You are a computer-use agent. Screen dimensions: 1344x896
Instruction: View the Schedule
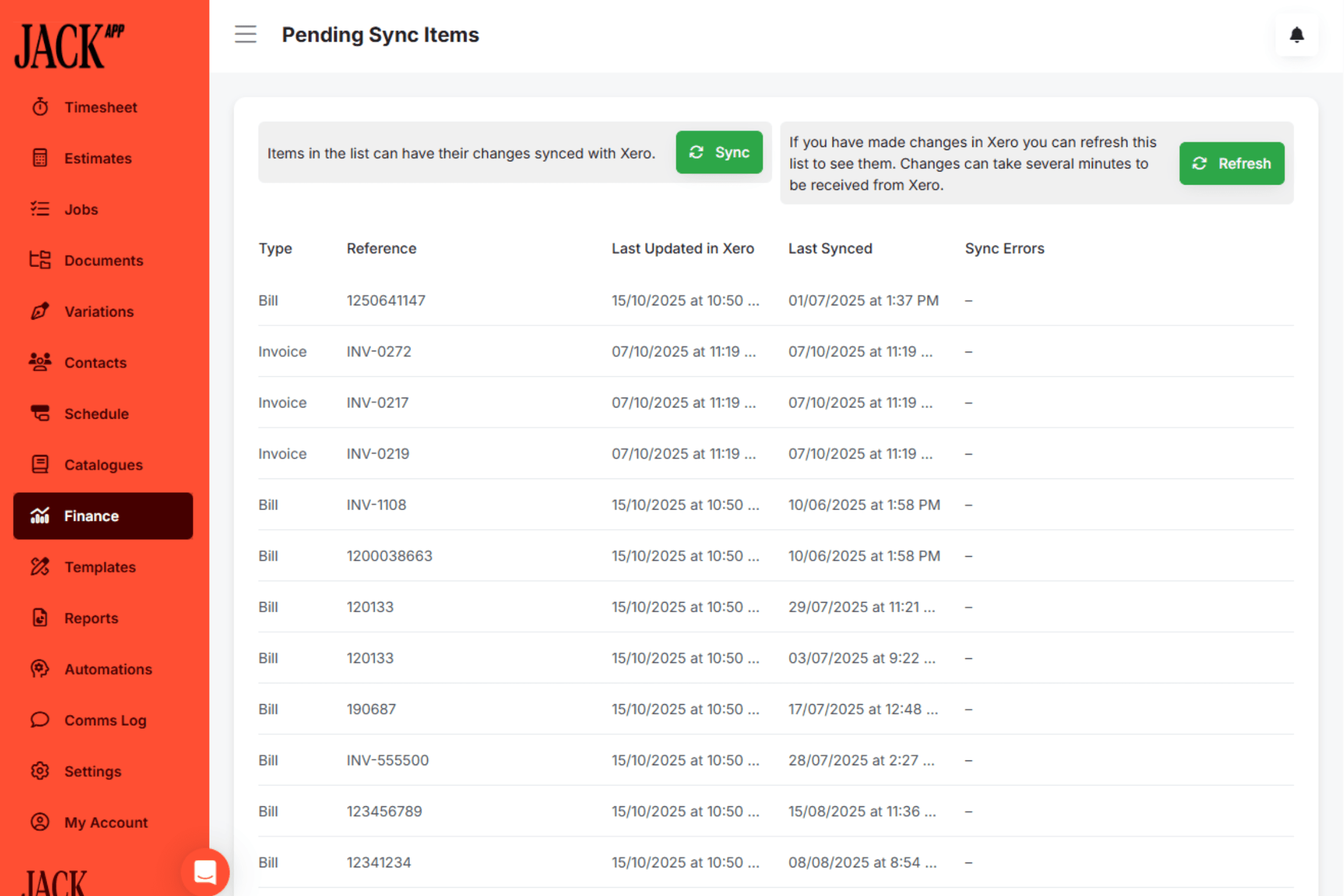pos(96,413)
